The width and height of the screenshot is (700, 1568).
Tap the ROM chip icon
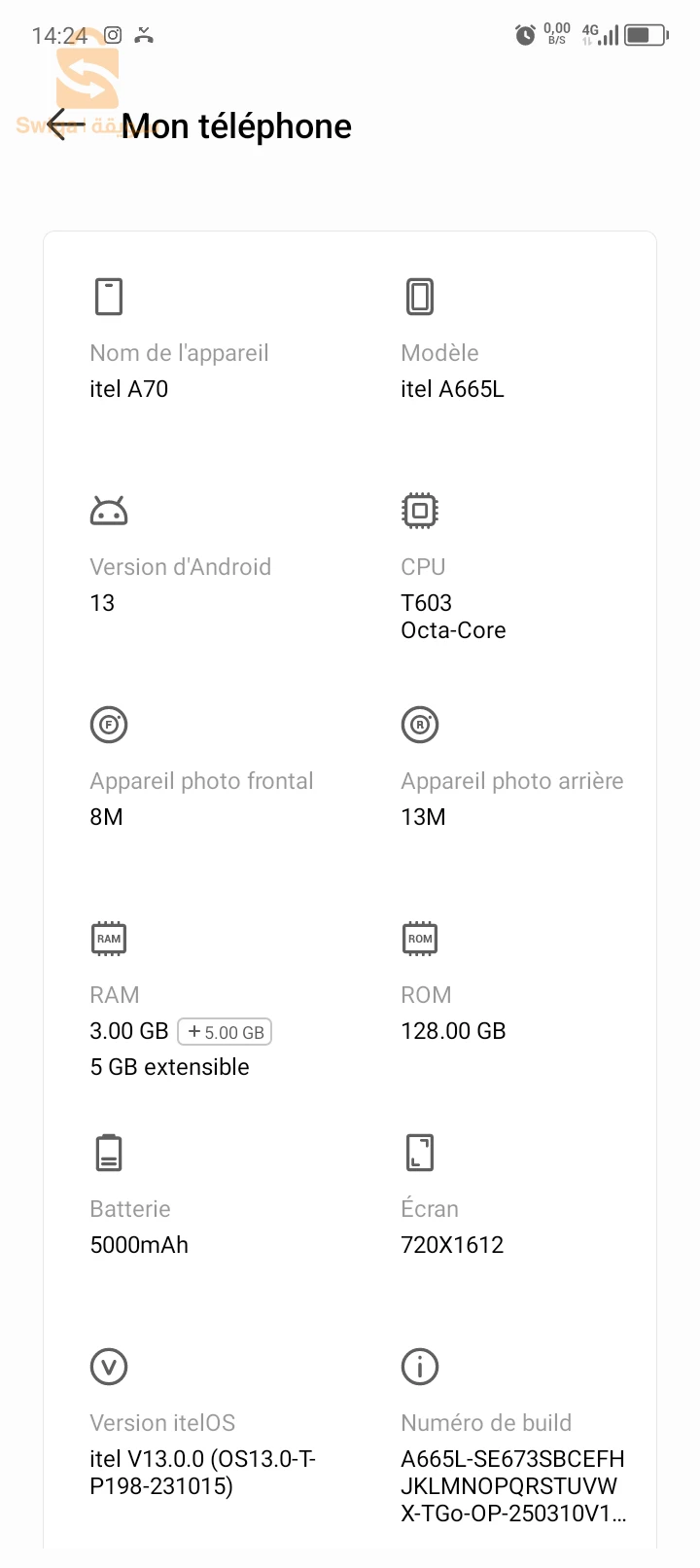(x=420, y=939)
